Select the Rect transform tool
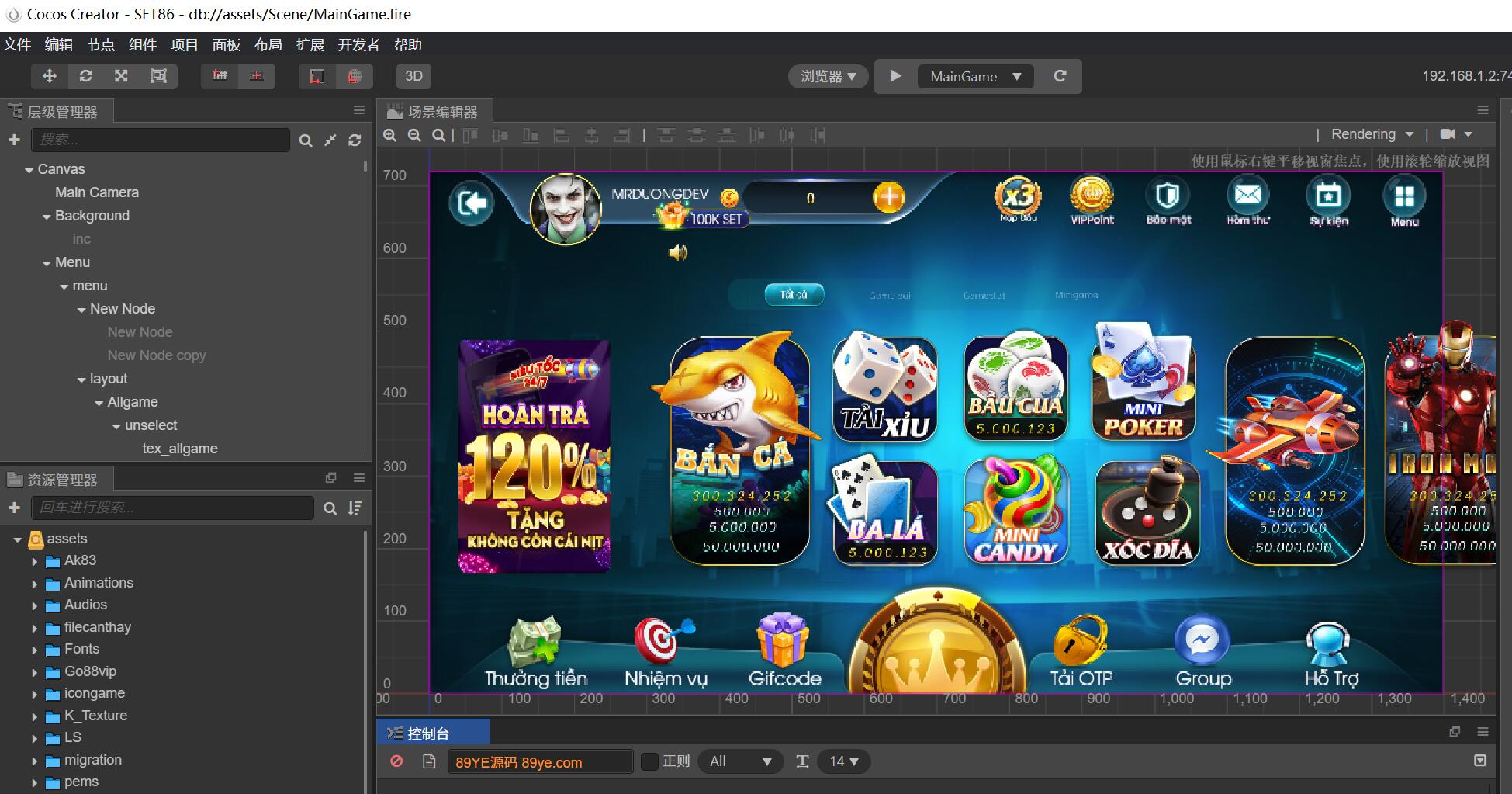The width and height of the screenshot is (1512, 794). (158, 76)
